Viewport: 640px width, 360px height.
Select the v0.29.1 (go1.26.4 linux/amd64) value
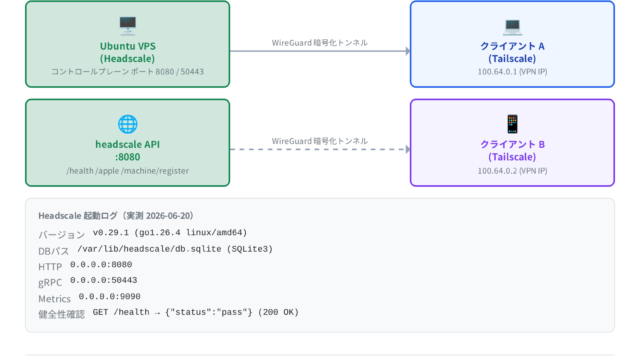[x=170, y=233]
